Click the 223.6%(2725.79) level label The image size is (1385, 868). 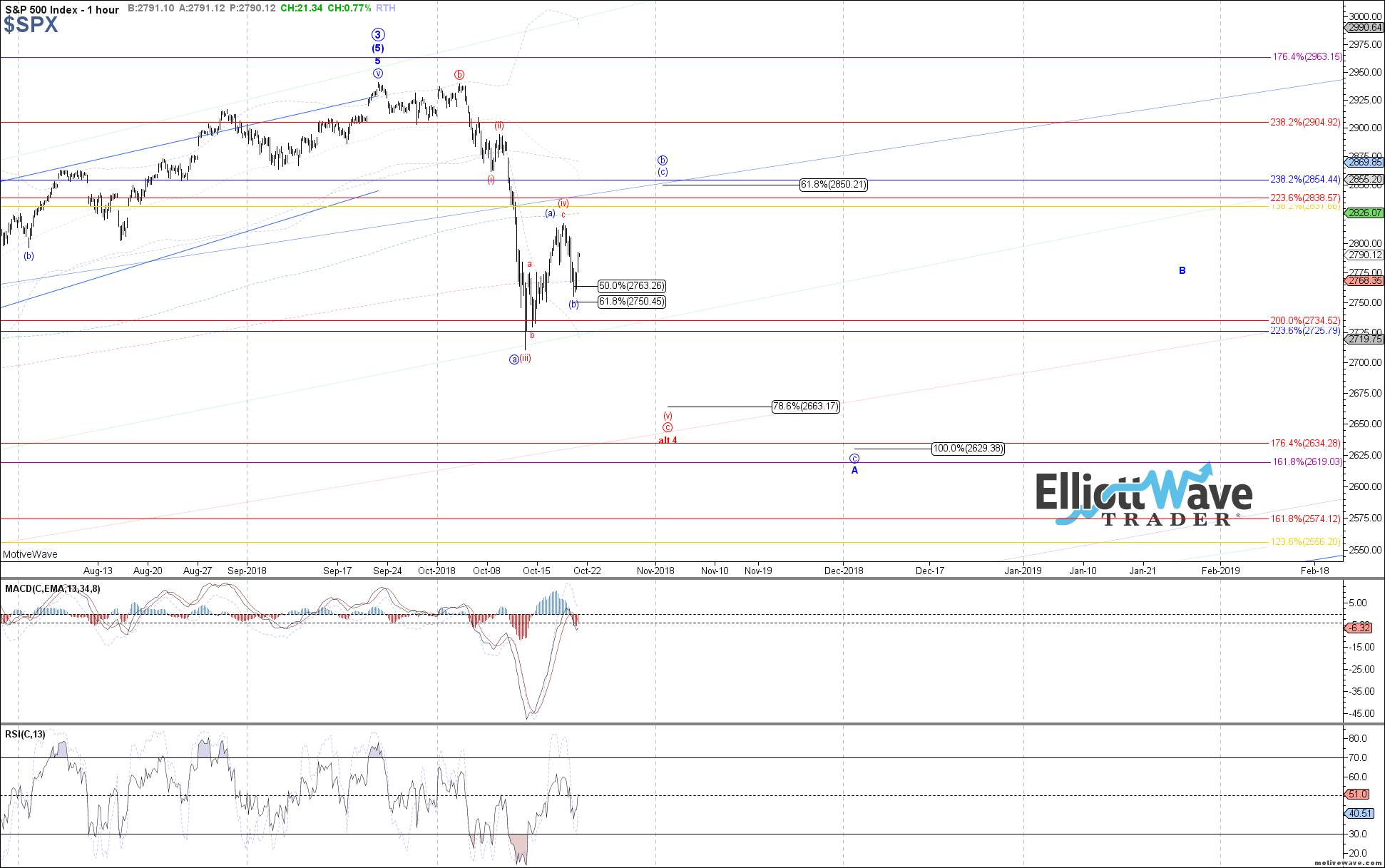[1306, 331]
